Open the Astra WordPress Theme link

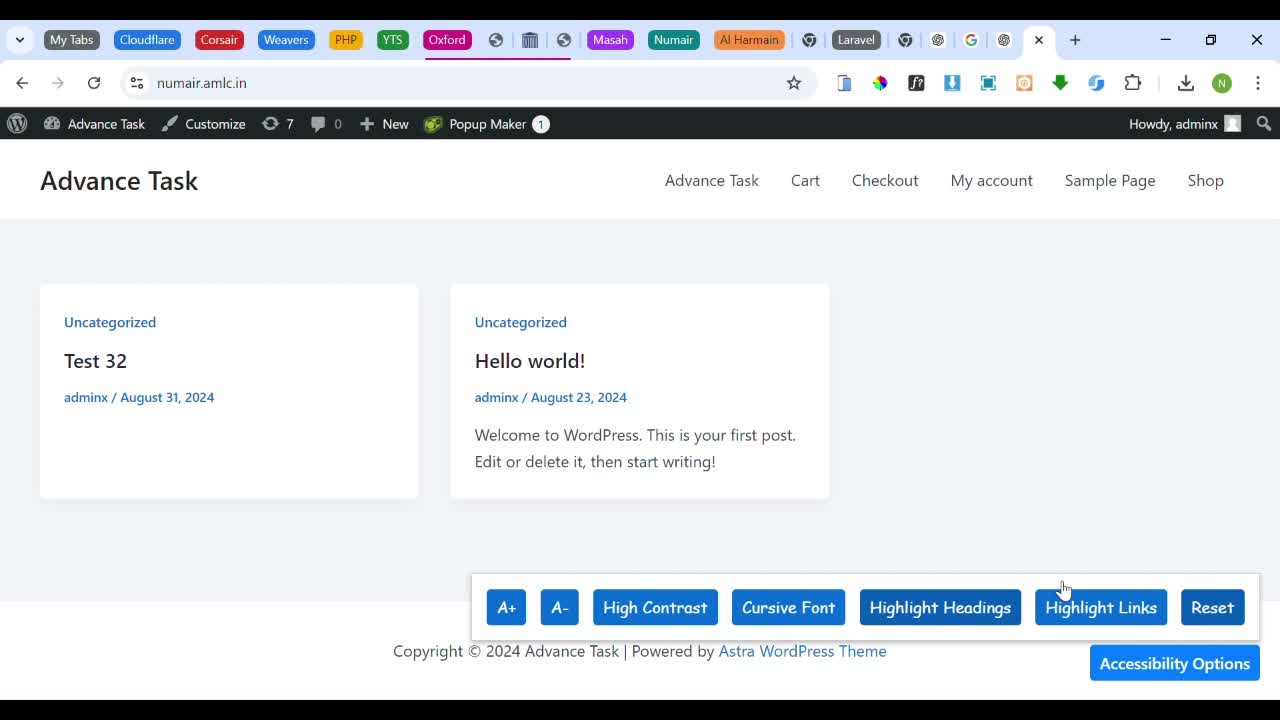(x=802, y=651)
